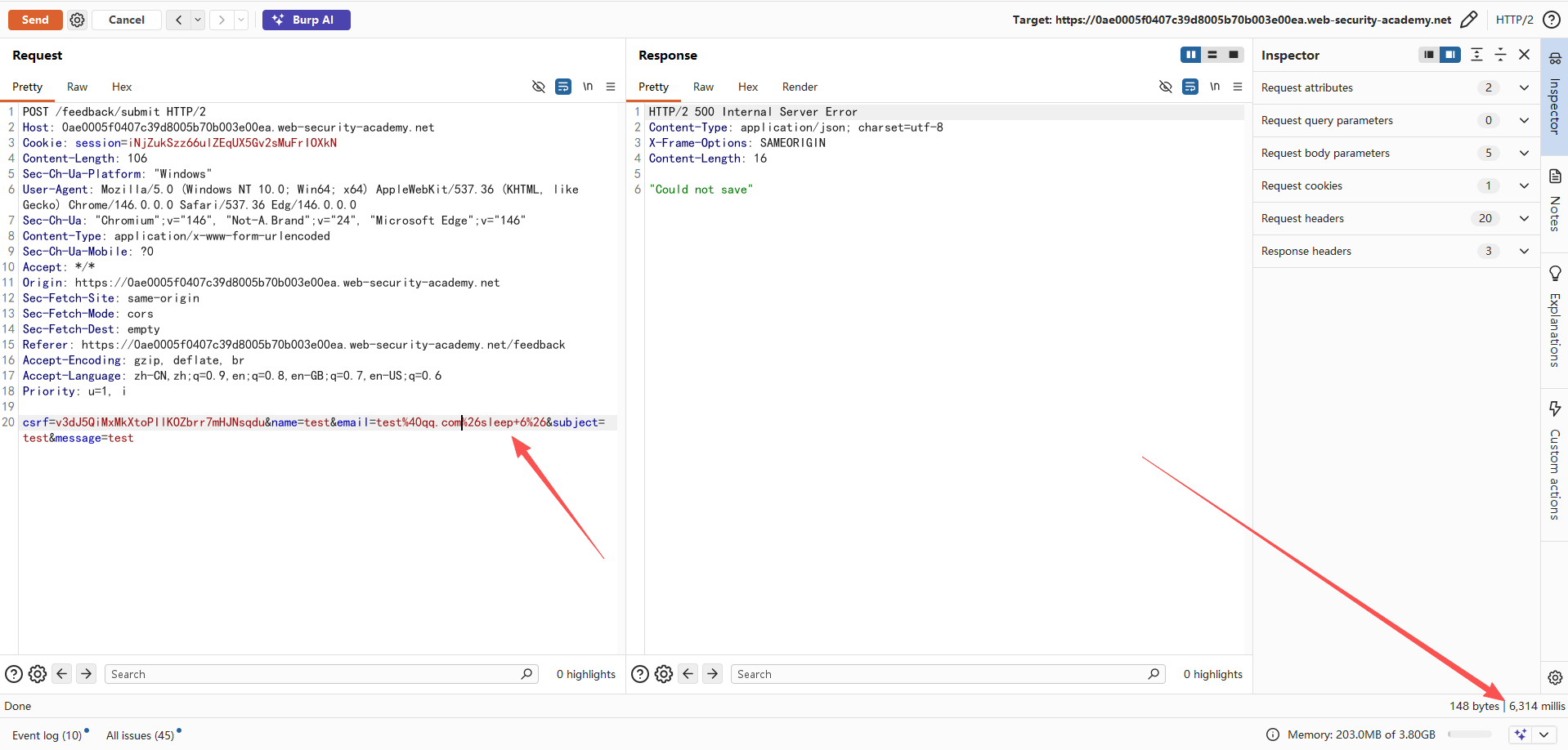Toggle hide non-printable characters in Request panel
The width and height of the screenshot is (1568, 750).
[538, 87]
